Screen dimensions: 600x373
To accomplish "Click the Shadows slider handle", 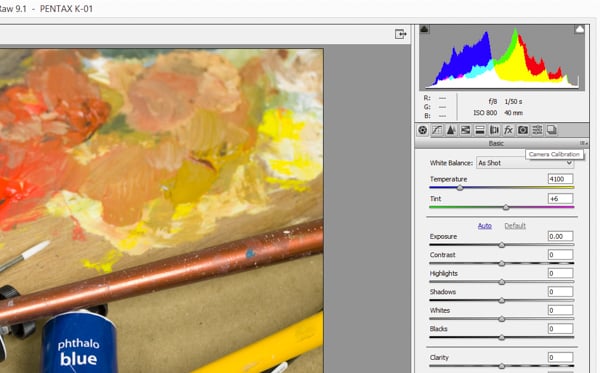I will point(502,300).
